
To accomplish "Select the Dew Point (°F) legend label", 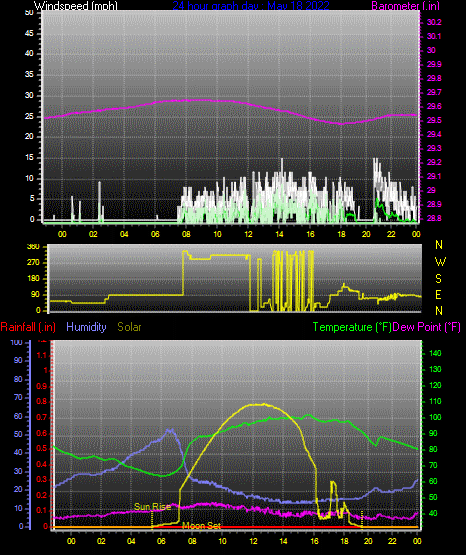I will click(427, 327).
